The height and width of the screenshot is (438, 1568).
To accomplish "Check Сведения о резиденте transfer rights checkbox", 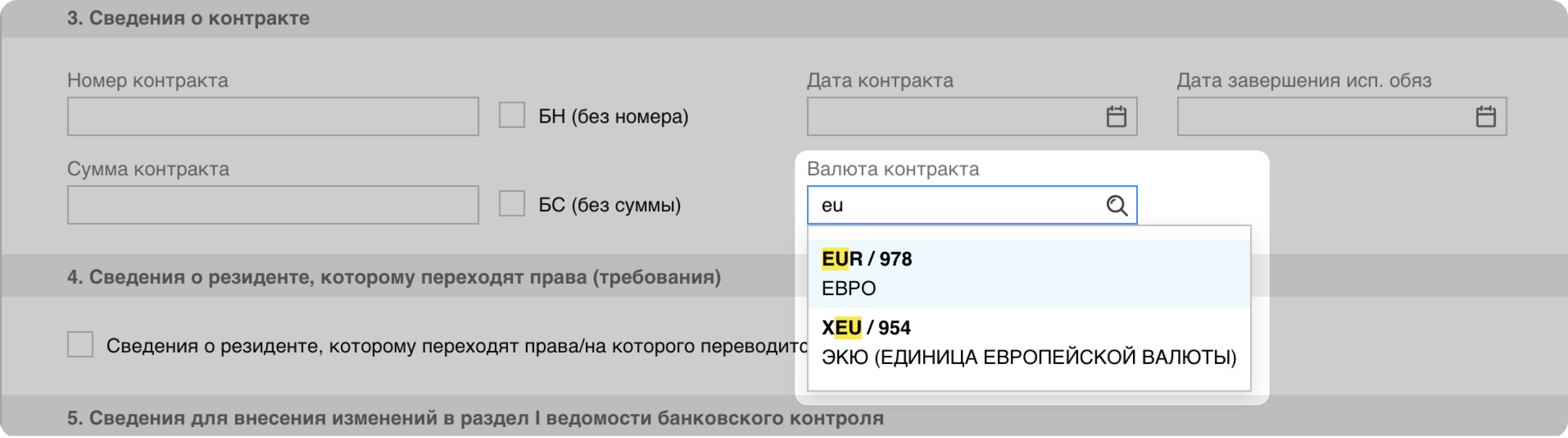I will 81,344.
